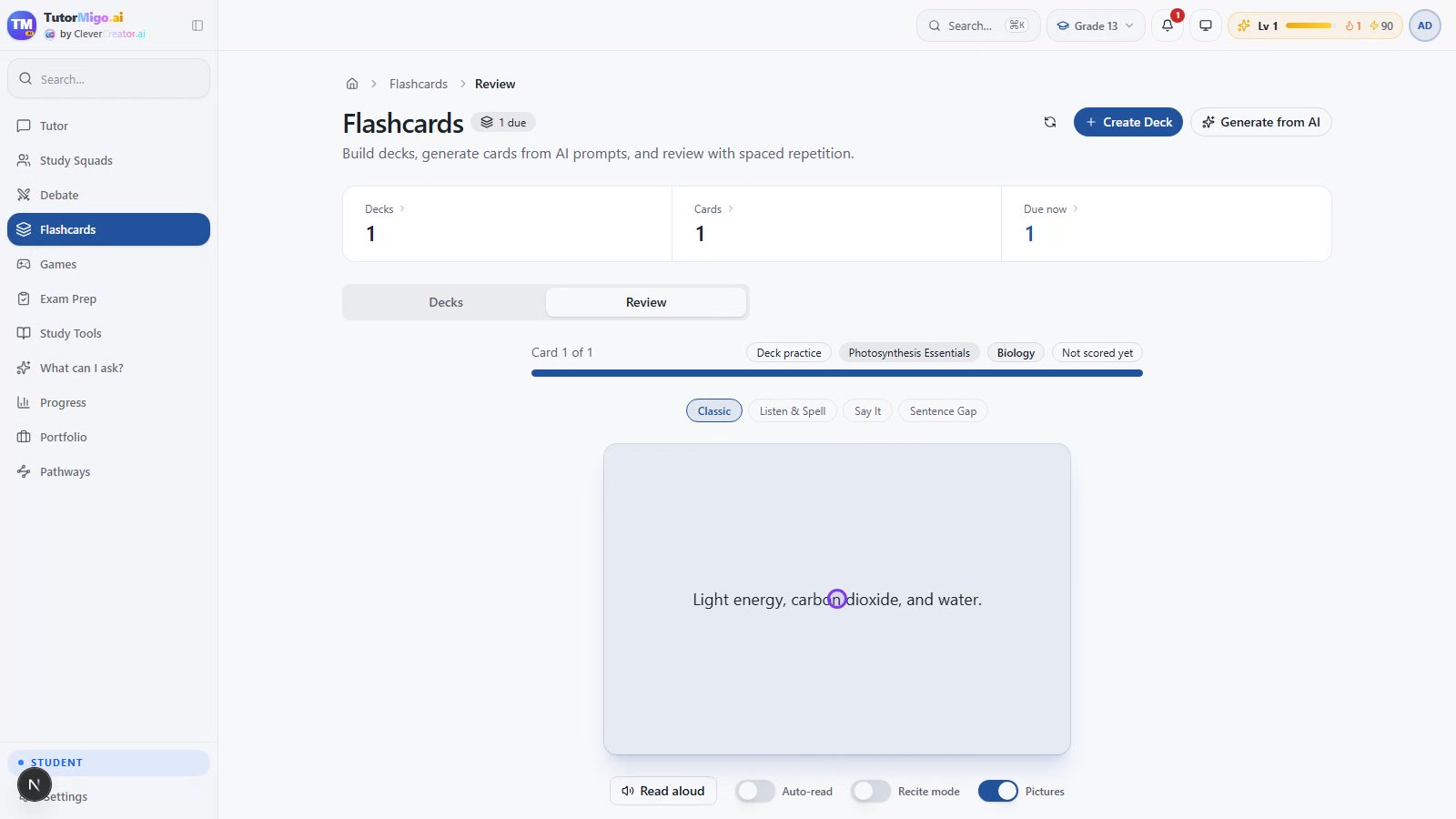Go to home via breadcrumb icon
The width and height of the screenshot is (1456, 819).
tap(352, 84)
